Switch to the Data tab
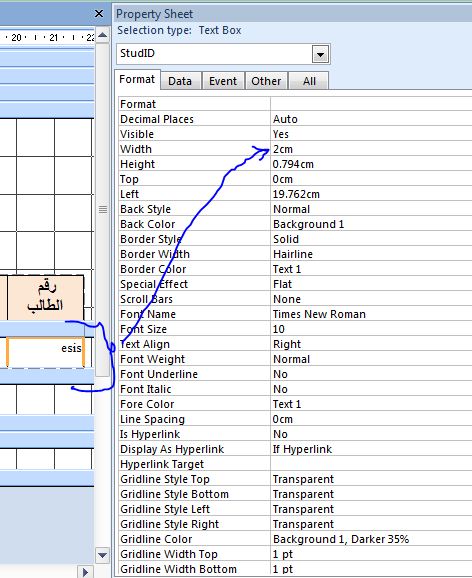 click(180, 81)
